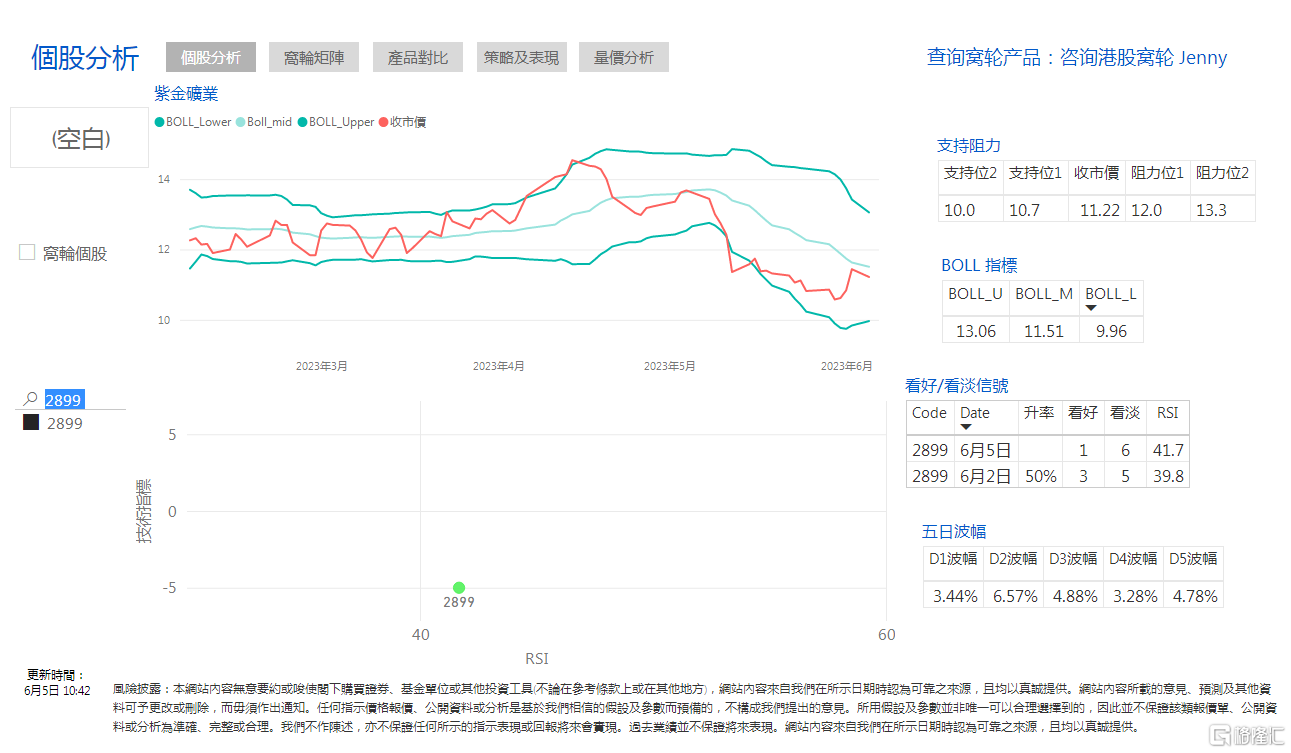The width and height of the screenshot is (1291, 753).
Task: Toggle the 窩輪個股 checkbox
Action: click(x=27, y=252)
